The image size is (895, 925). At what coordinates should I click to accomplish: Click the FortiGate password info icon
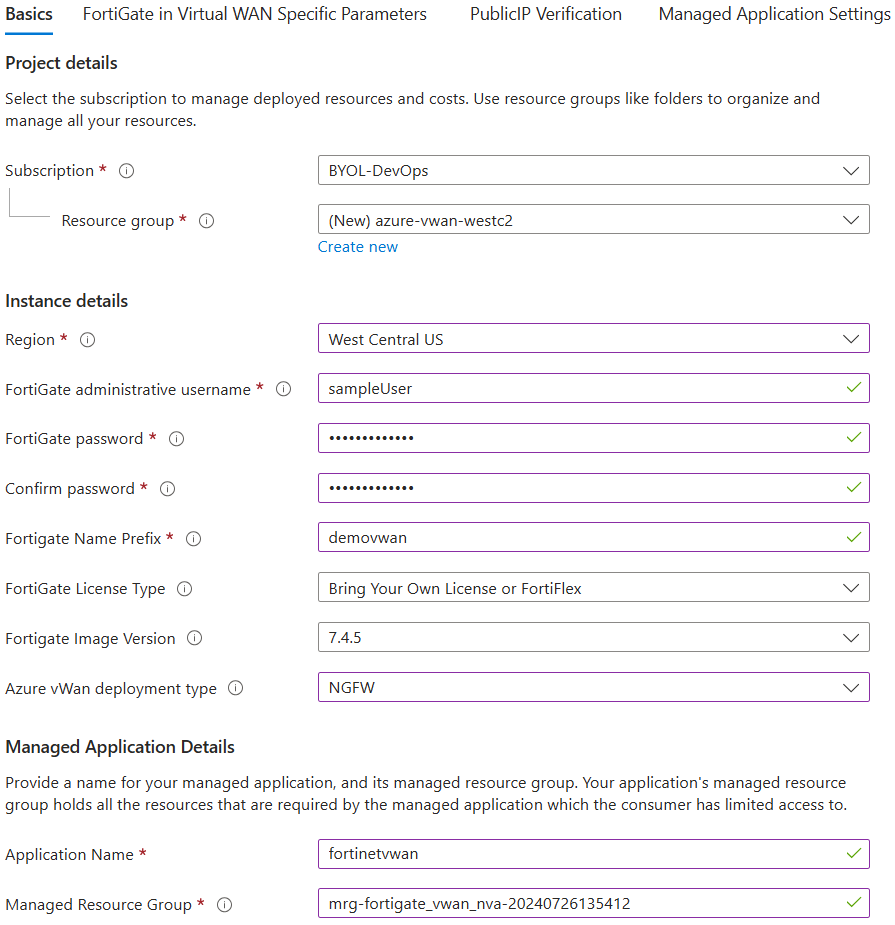[x=176, y=439]
